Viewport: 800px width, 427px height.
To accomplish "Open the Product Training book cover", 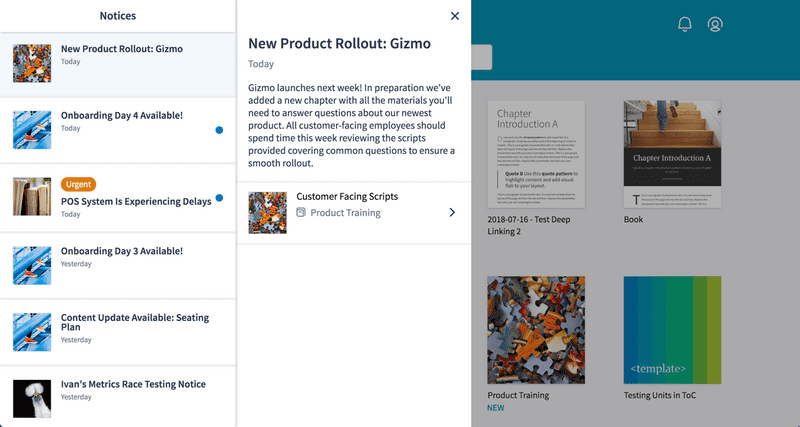I will pyautogui.click(x=536, y=330).
